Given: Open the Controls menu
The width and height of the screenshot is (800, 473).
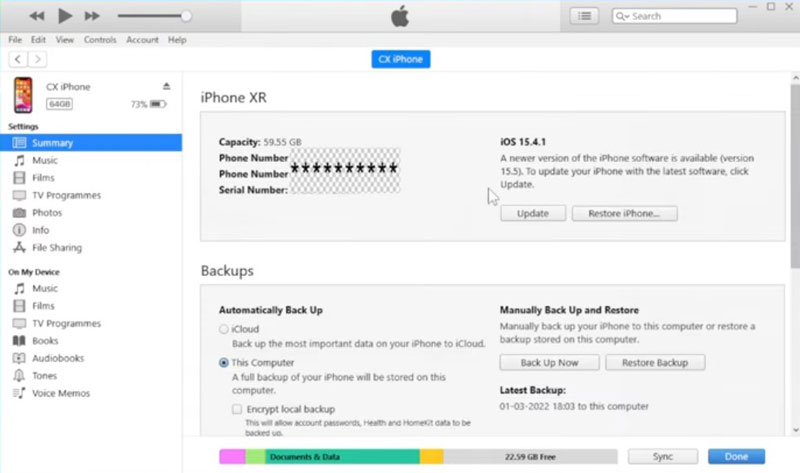Looking at the screenshot, I should click(100, 40).
